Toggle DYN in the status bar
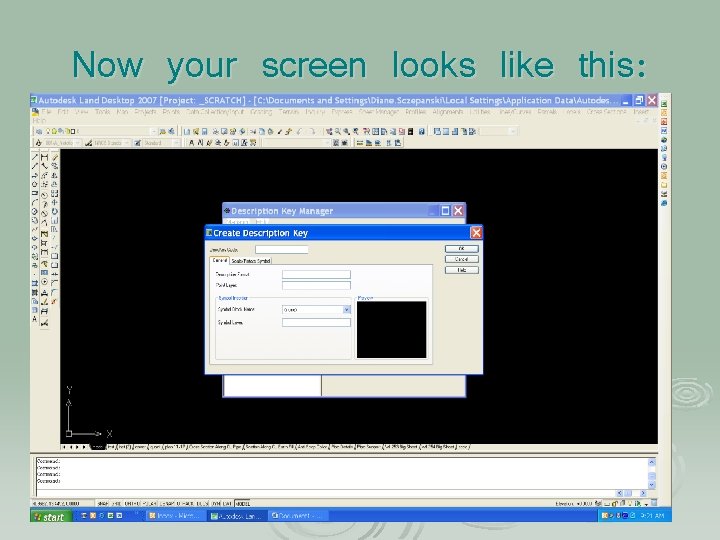The height and width of the screenshot is (540, 720). (x=216, y=503)
